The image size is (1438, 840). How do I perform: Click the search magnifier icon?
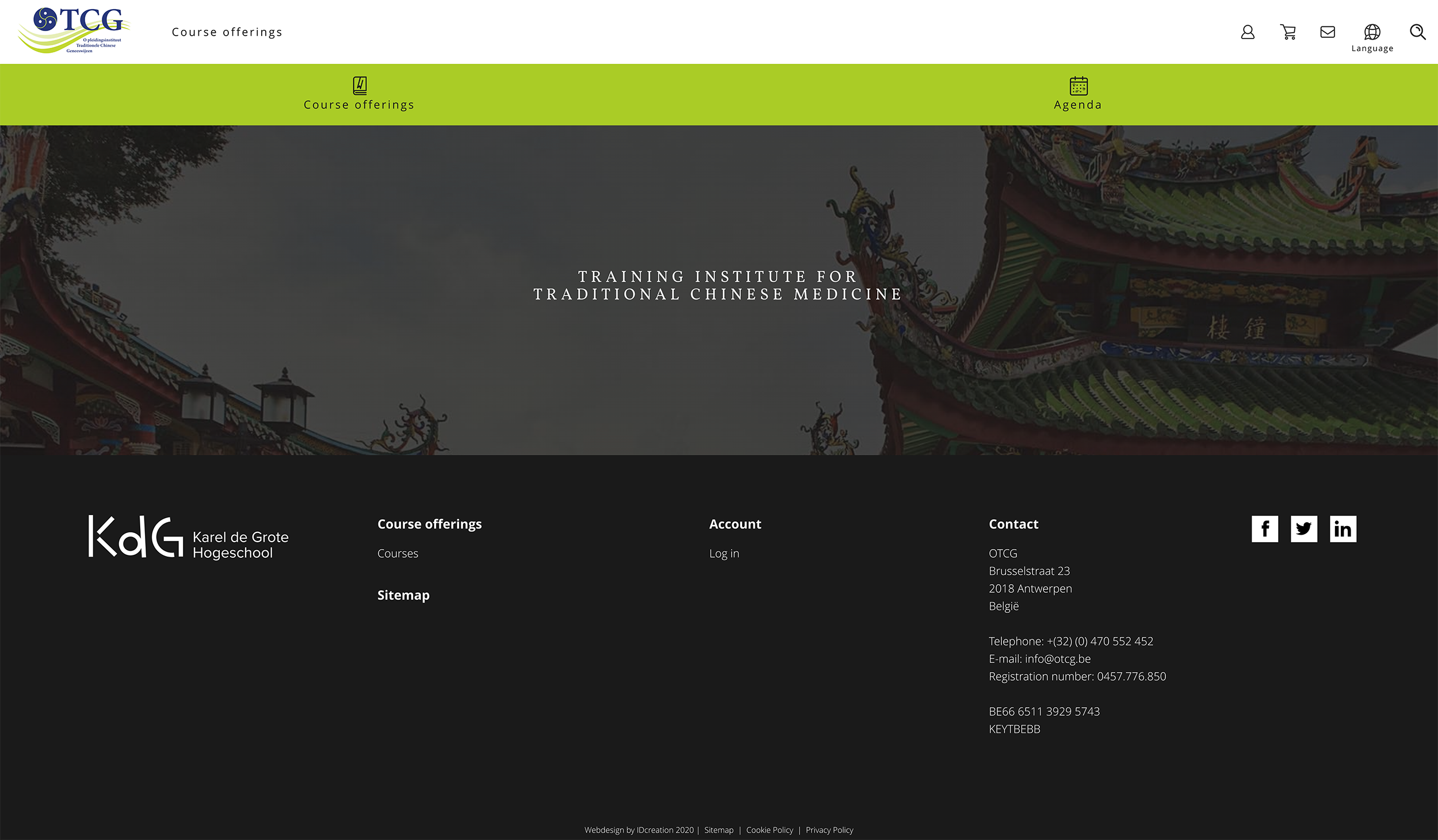(1417, 32)
